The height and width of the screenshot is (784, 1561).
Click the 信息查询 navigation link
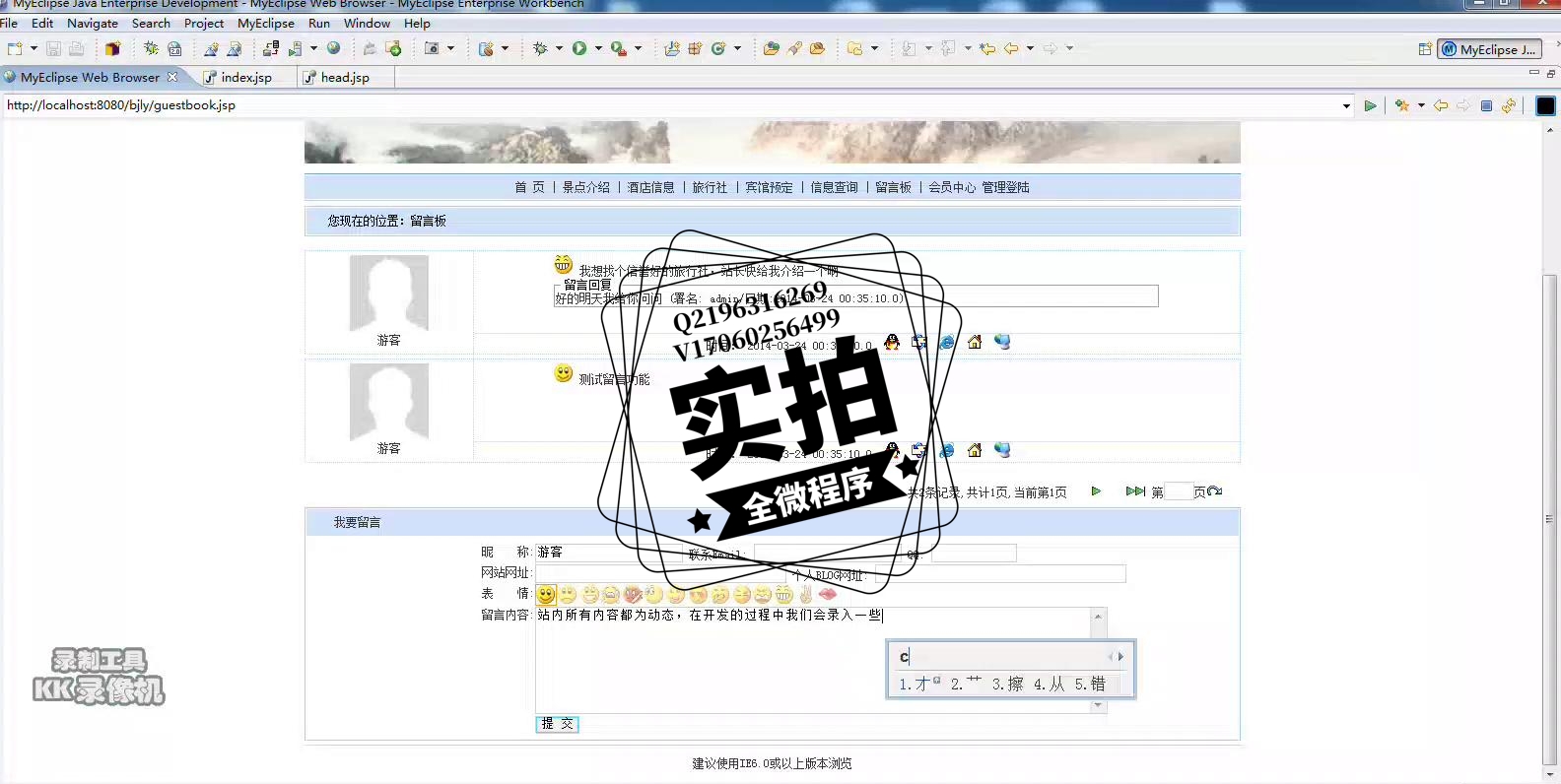click(835, 187)
